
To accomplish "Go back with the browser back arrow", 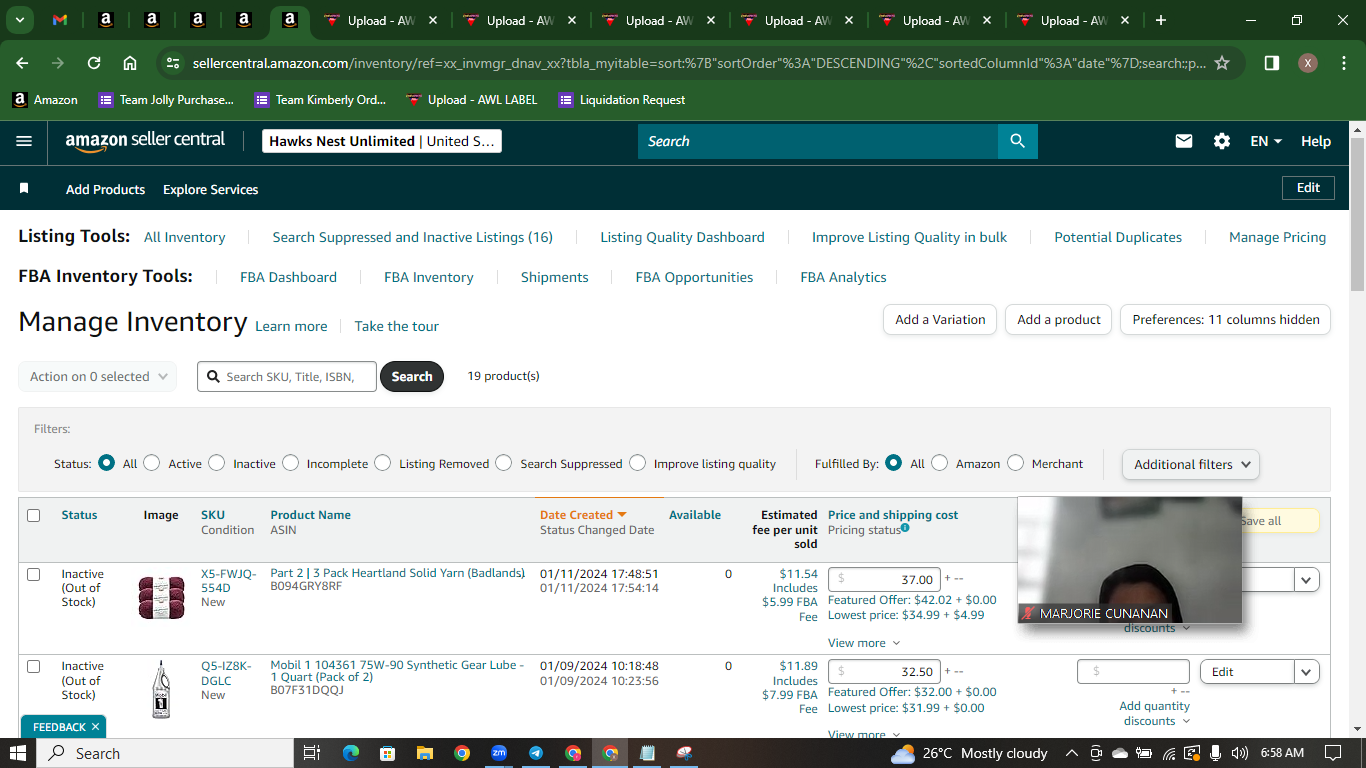I will 22,63.
